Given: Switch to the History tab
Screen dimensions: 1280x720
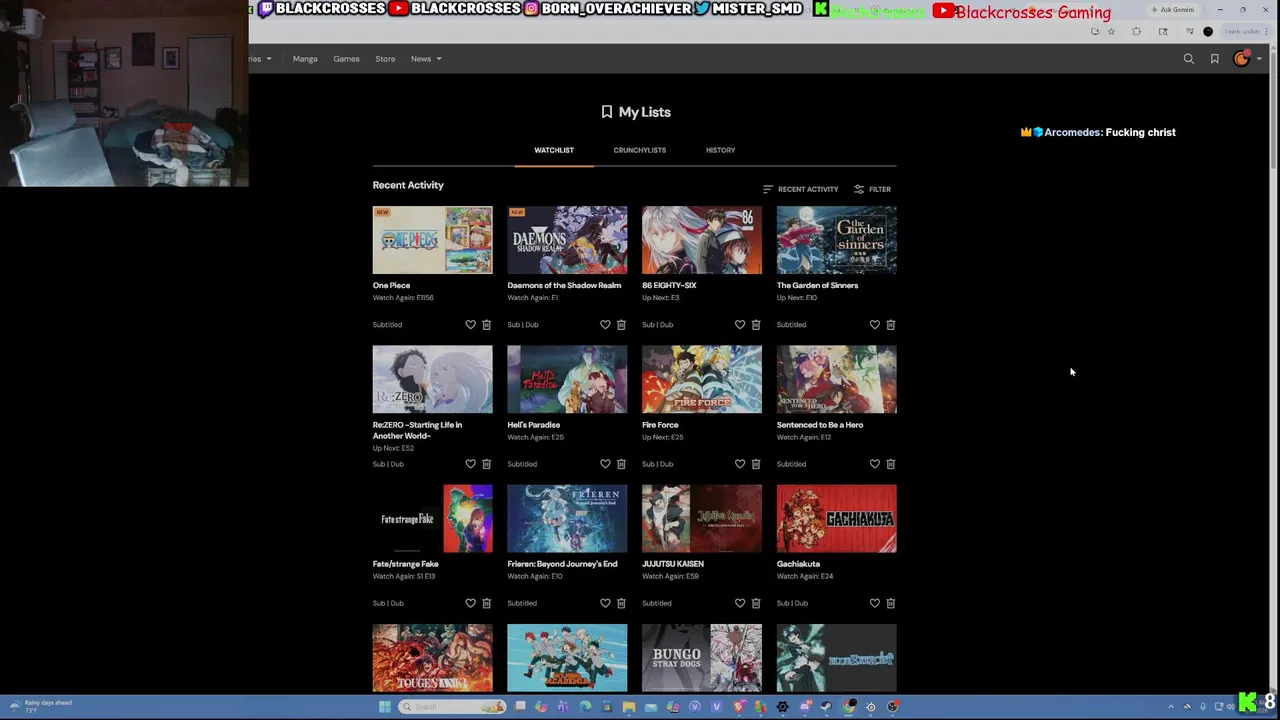Looking at the screenshot, I should (x=720, y=150).
